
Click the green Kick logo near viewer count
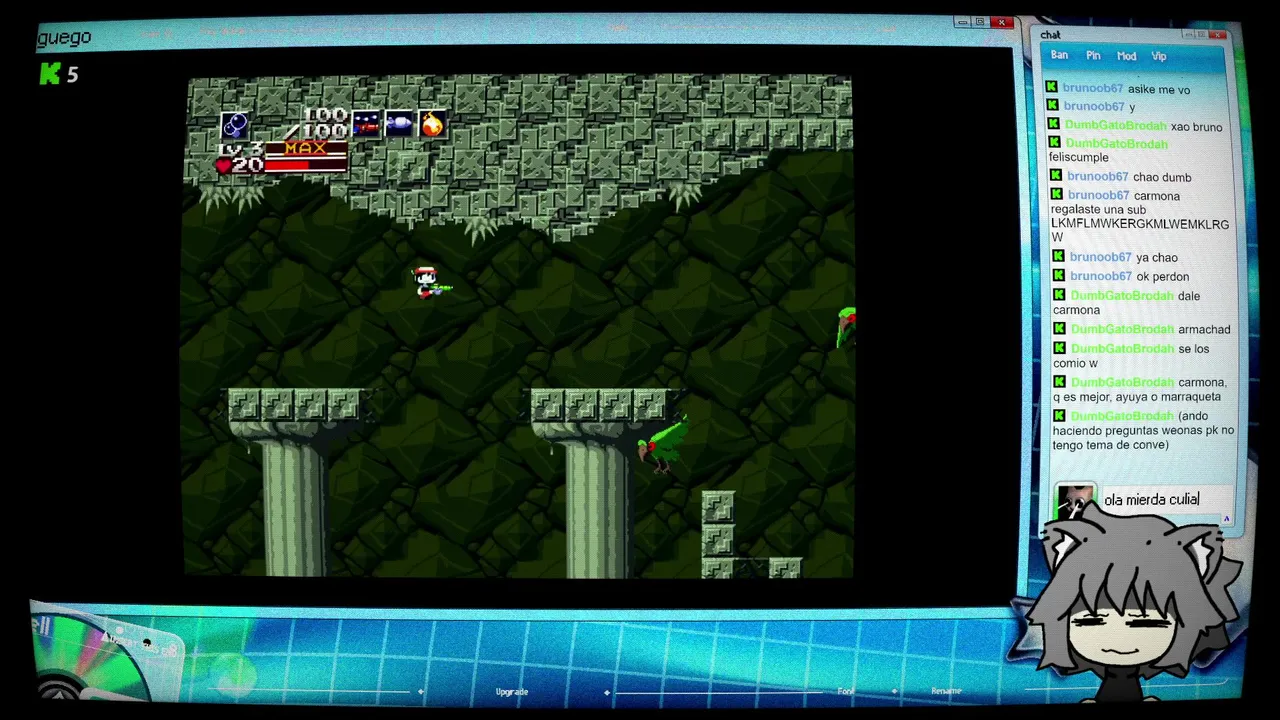point(50,73)
